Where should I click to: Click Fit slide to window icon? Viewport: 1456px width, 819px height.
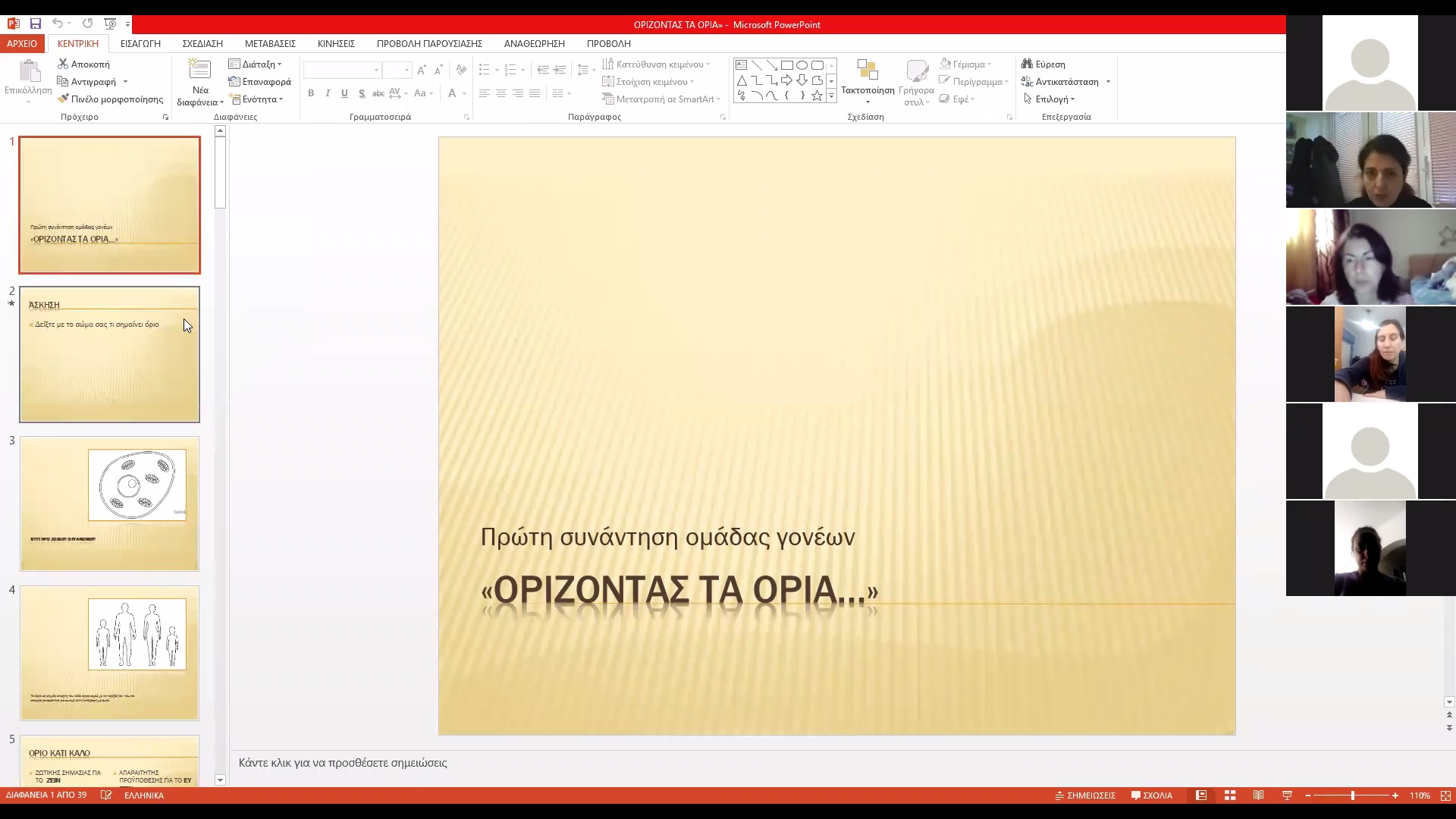point(1445,795)
